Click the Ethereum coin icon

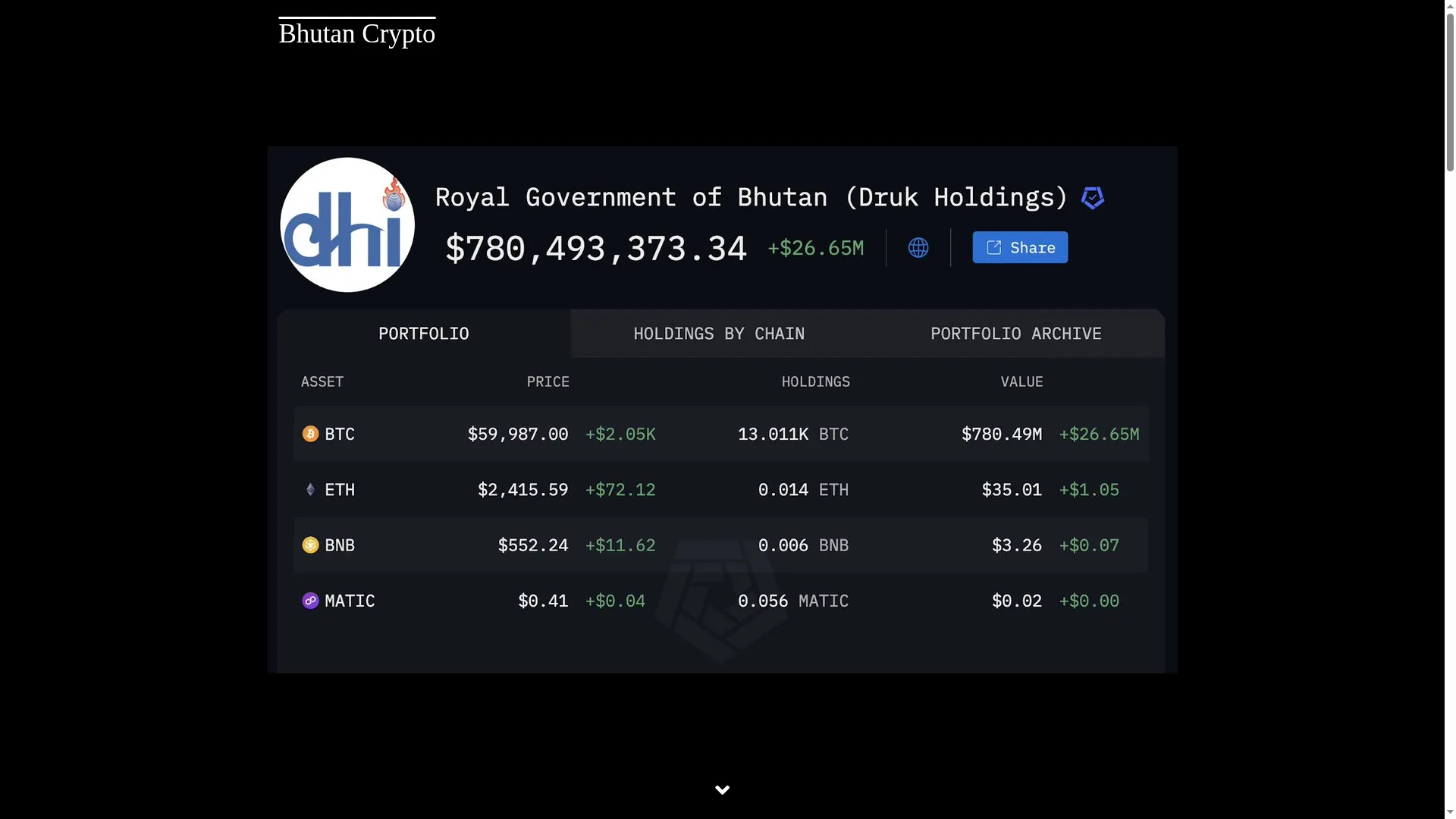click(x=310, y=489)
